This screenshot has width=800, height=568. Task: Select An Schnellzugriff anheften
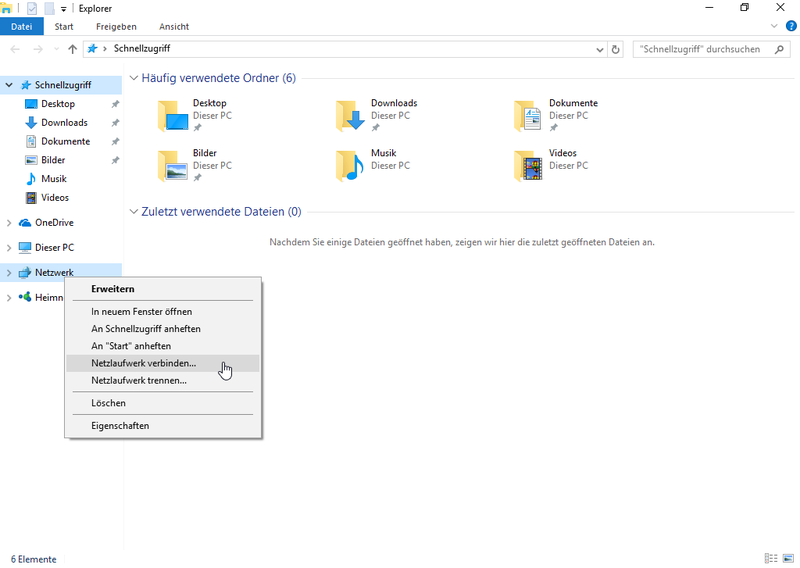163,329
